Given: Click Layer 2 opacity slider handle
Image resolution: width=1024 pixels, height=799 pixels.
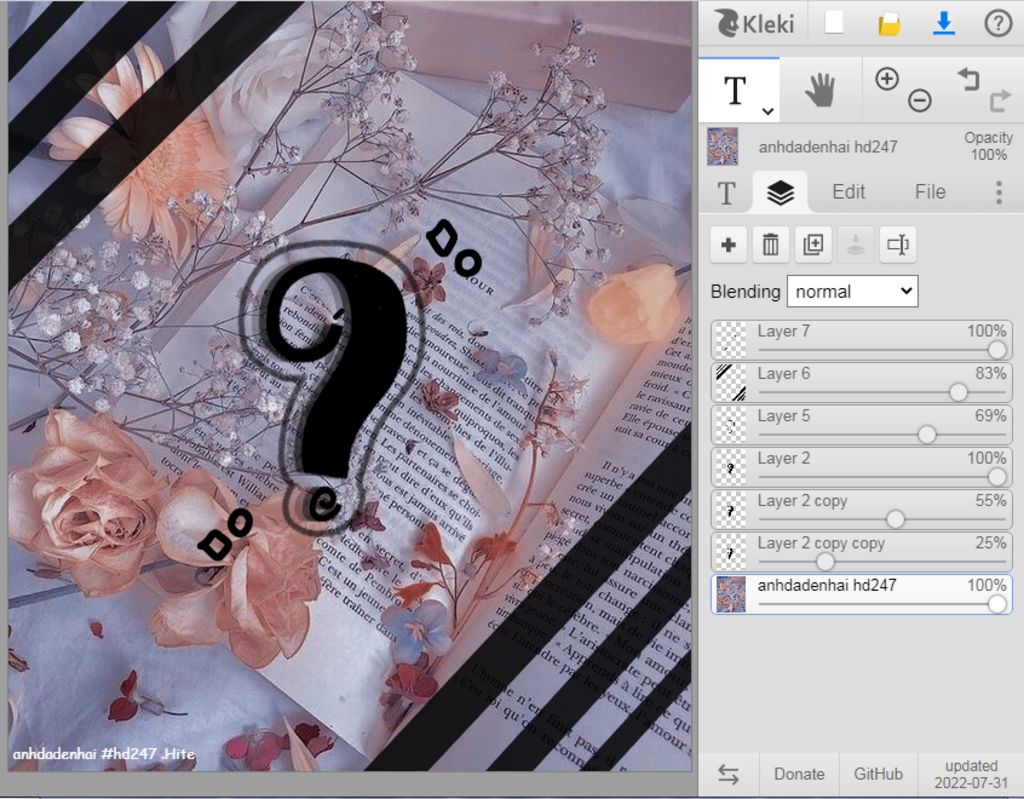Looking at the screenshot, I should pyautogui.click(x=997, y=477).
